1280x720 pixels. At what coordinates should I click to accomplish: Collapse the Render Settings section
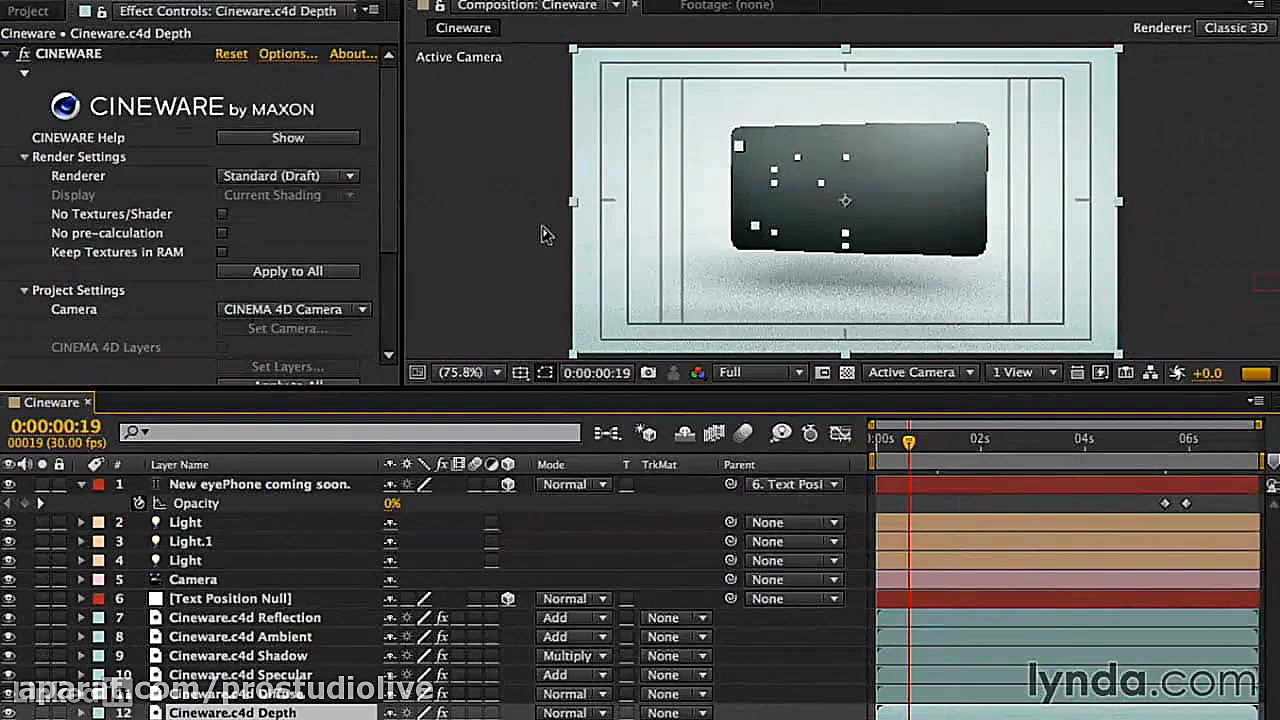(x=24, y=156)
